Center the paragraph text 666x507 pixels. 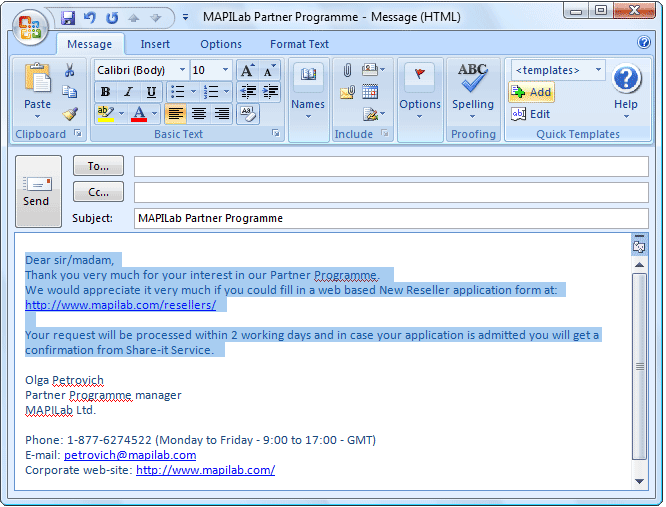tap(199, 114)
